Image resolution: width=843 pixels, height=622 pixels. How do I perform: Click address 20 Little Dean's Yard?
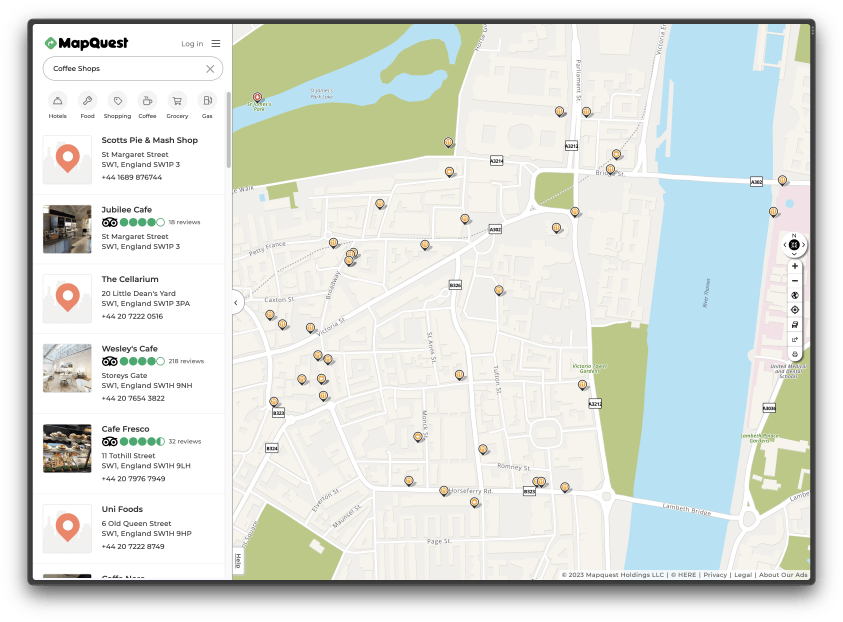(139, 294)
